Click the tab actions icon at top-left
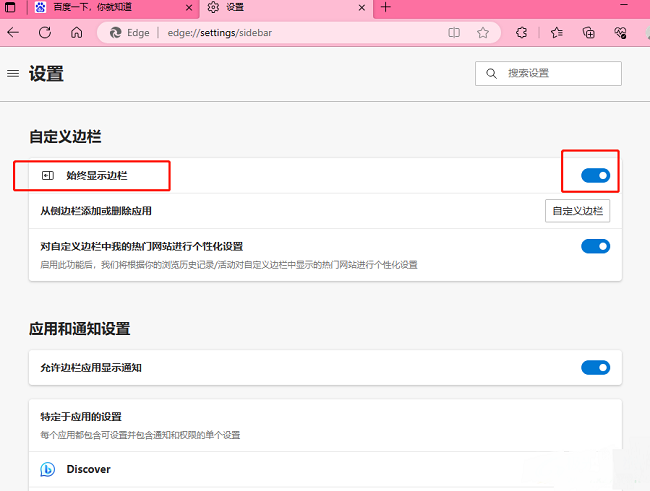 coord(10,8)
